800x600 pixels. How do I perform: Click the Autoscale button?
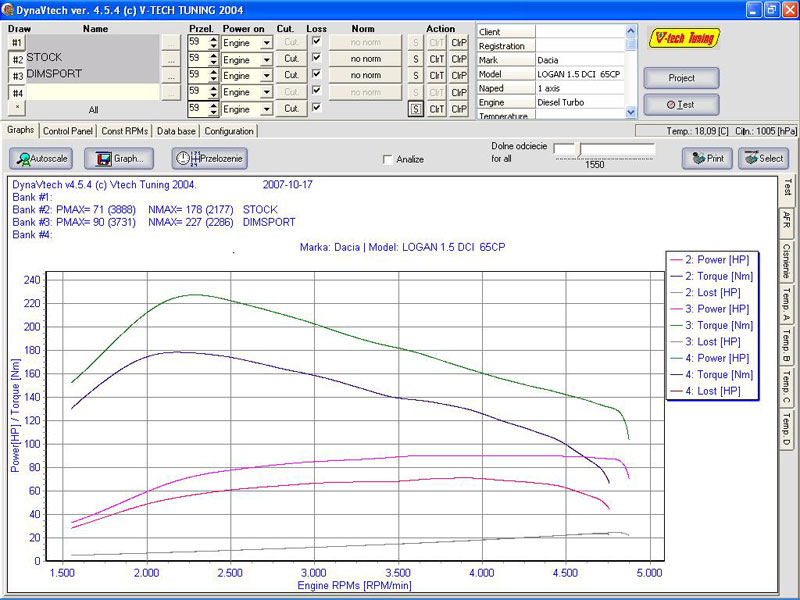coord(41,158)
